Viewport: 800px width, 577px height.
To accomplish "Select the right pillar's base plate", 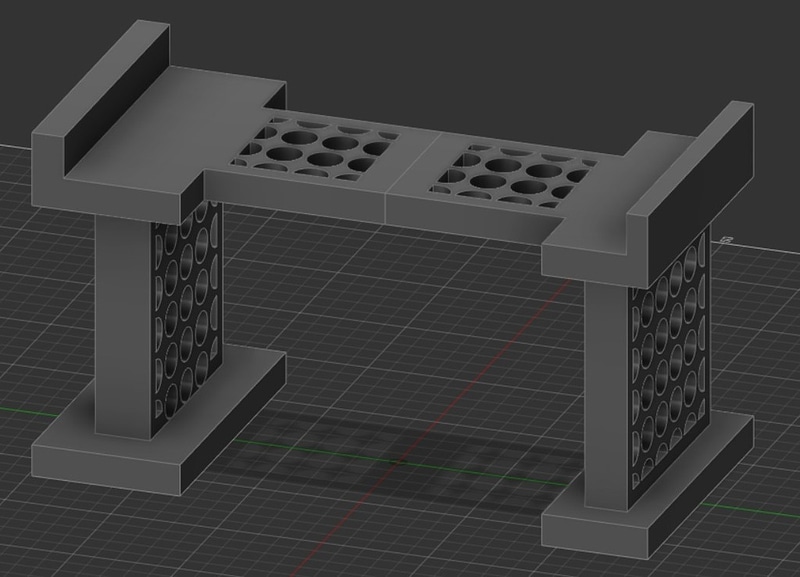I will pyautogui.click(x=647, y=484).
